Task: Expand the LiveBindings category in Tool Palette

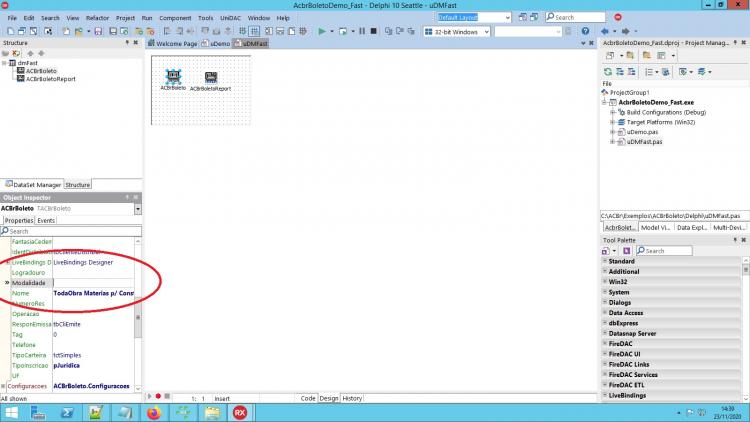Action: [x=605, y=395]
